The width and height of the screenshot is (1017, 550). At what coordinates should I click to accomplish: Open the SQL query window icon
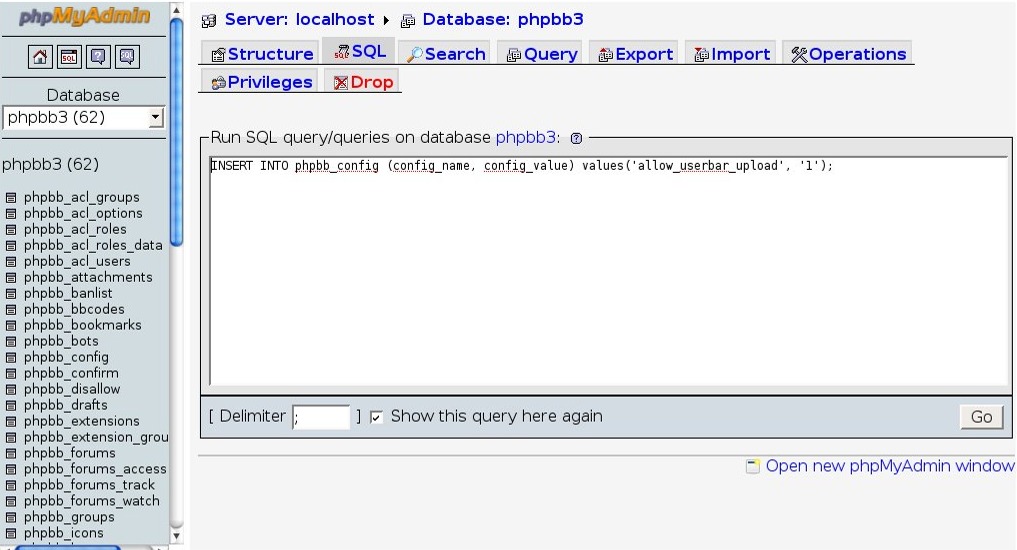[69, 57]
